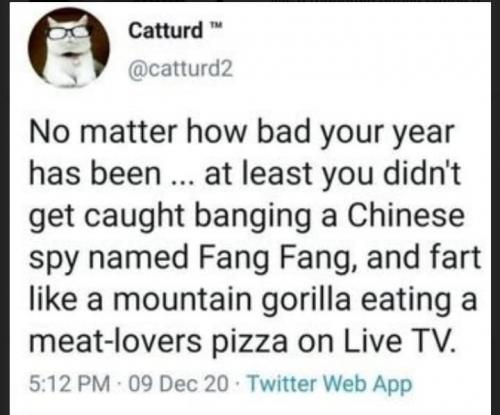Click the phrase 'meat-lovers pizza'

point(158,341)
